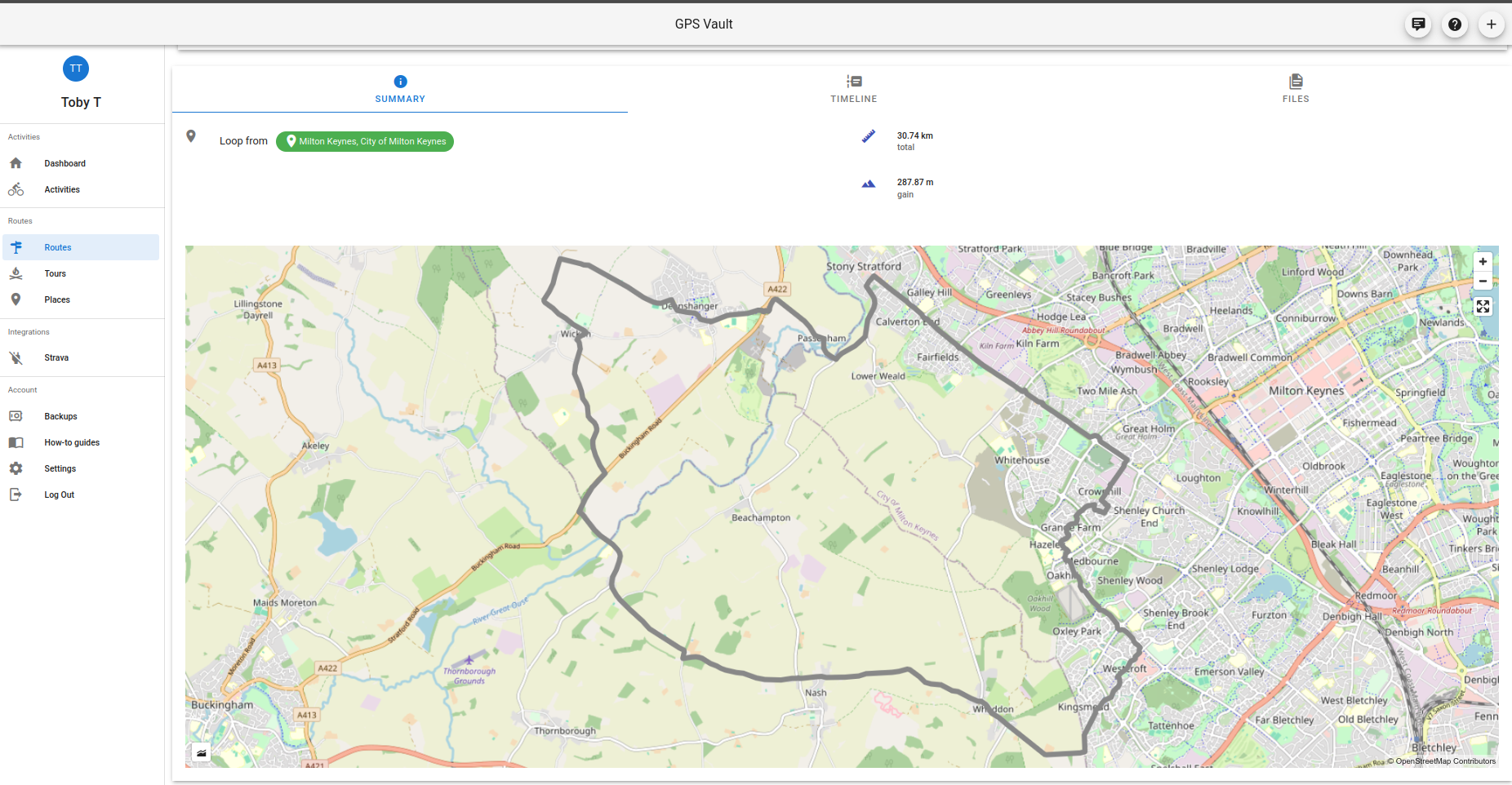
Task: Open the help question mark icon
Action: point(1455,24)
